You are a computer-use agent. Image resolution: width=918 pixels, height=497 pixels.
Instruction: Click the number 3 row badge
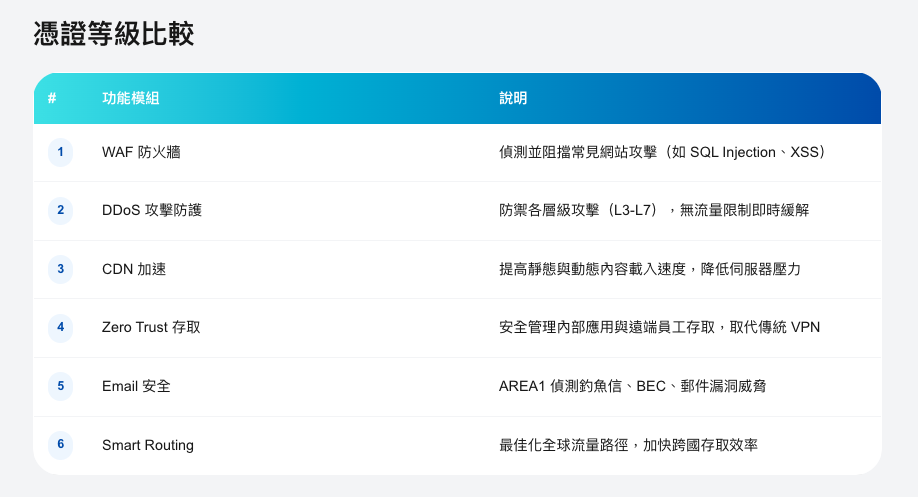(x=60, y=269)
